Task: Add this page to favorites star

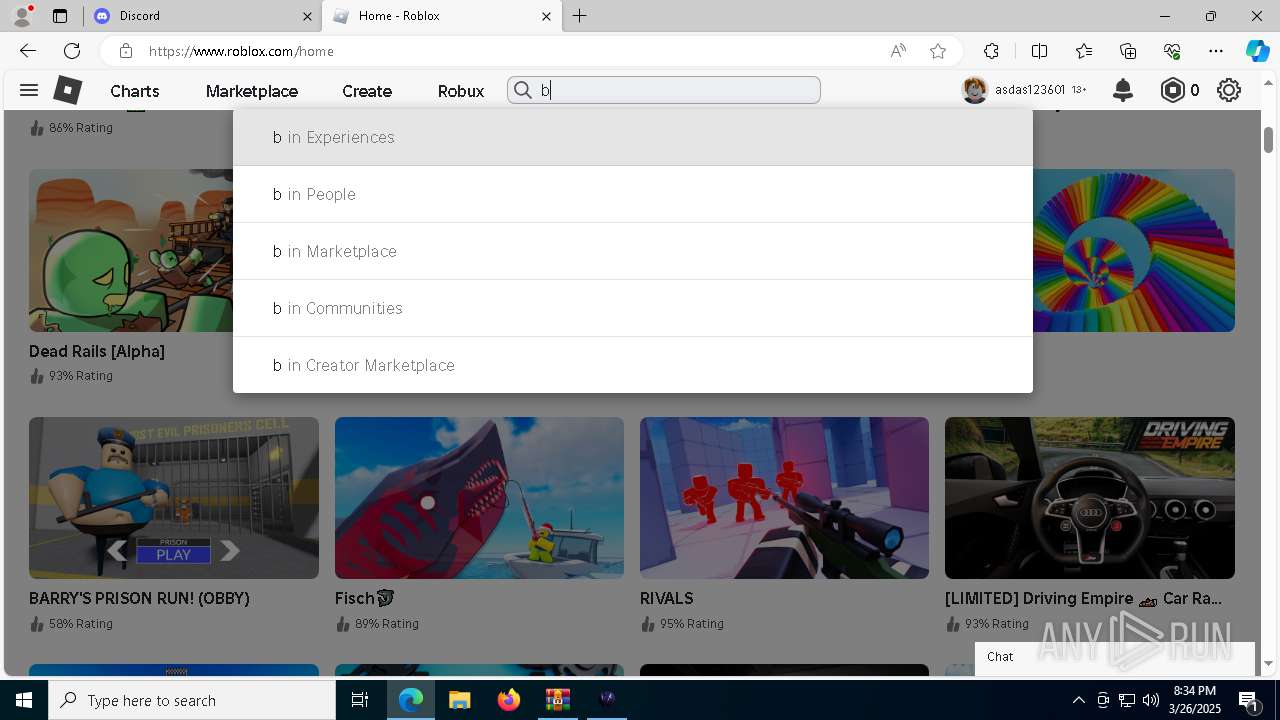Action: pyautogui.click(x=938, y=51)
